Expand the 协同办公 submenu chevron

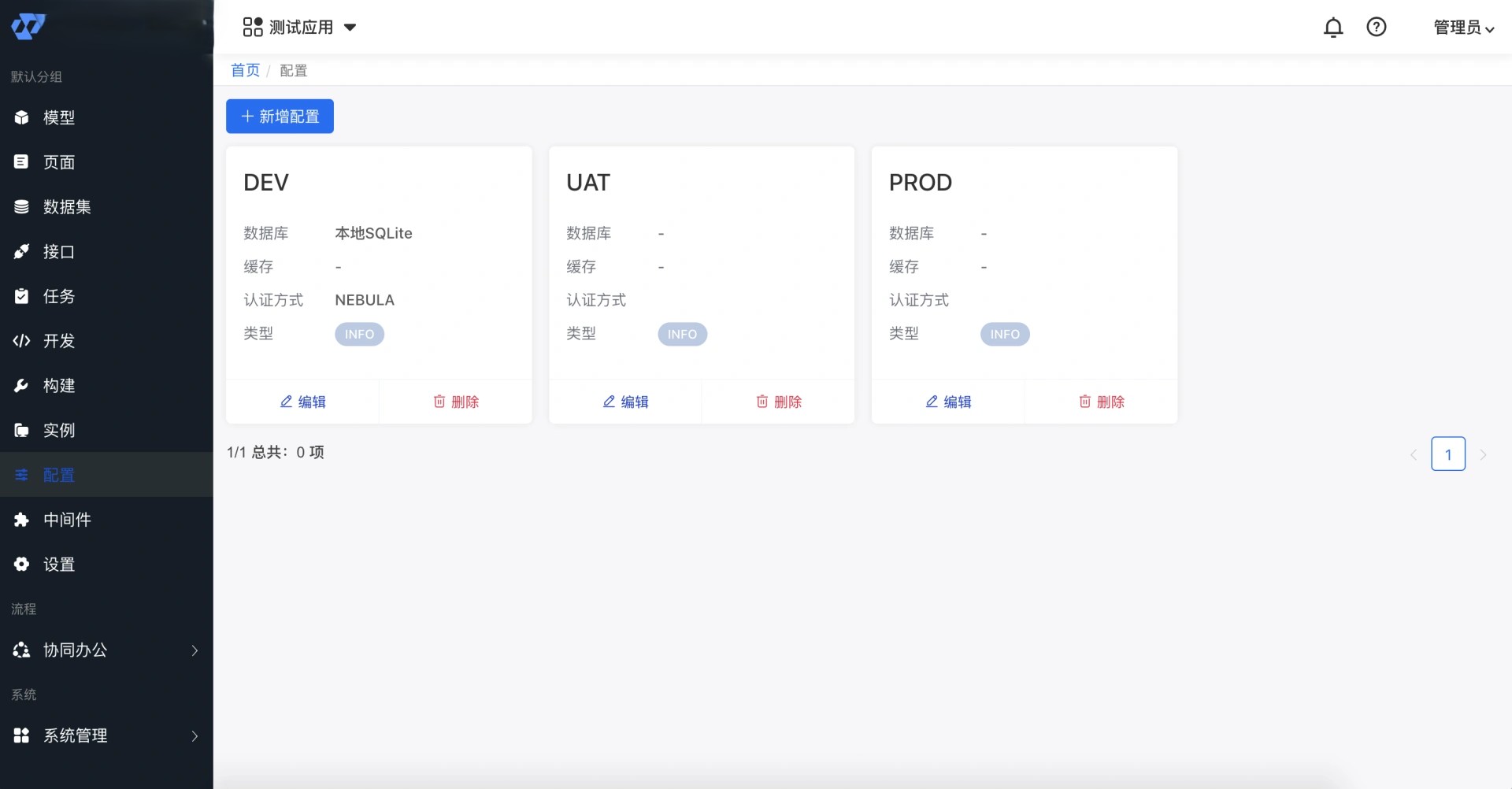195,650
